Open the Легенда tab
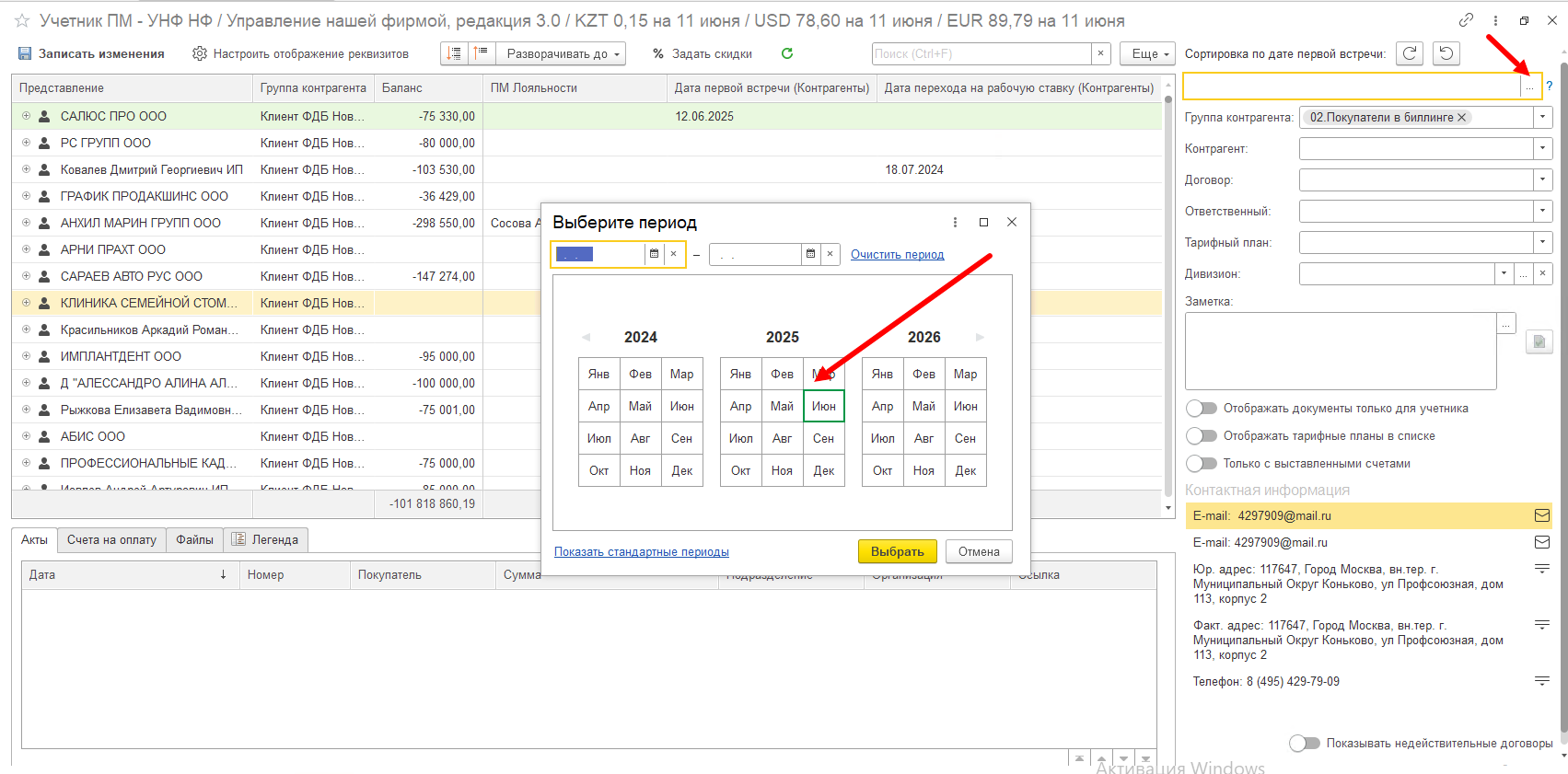 [265, 539]
